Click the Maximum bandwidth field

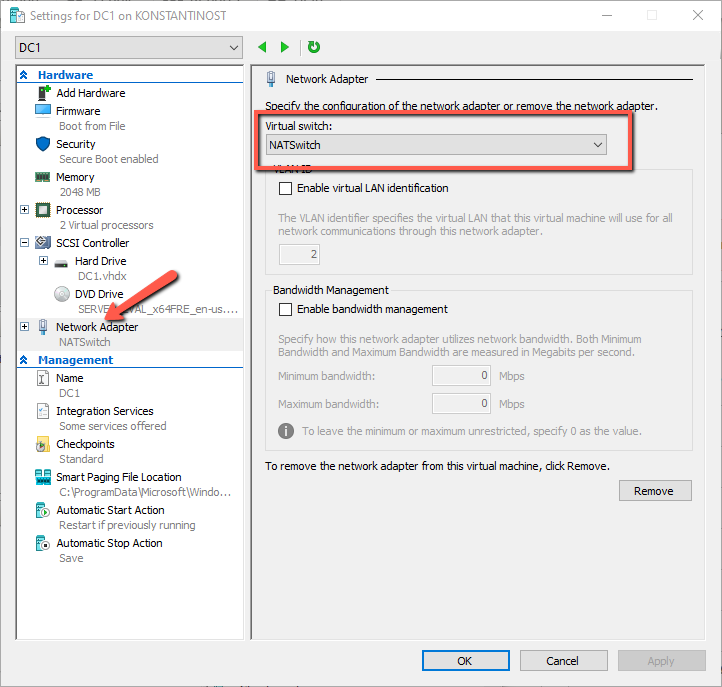click(x=461, y=404)
